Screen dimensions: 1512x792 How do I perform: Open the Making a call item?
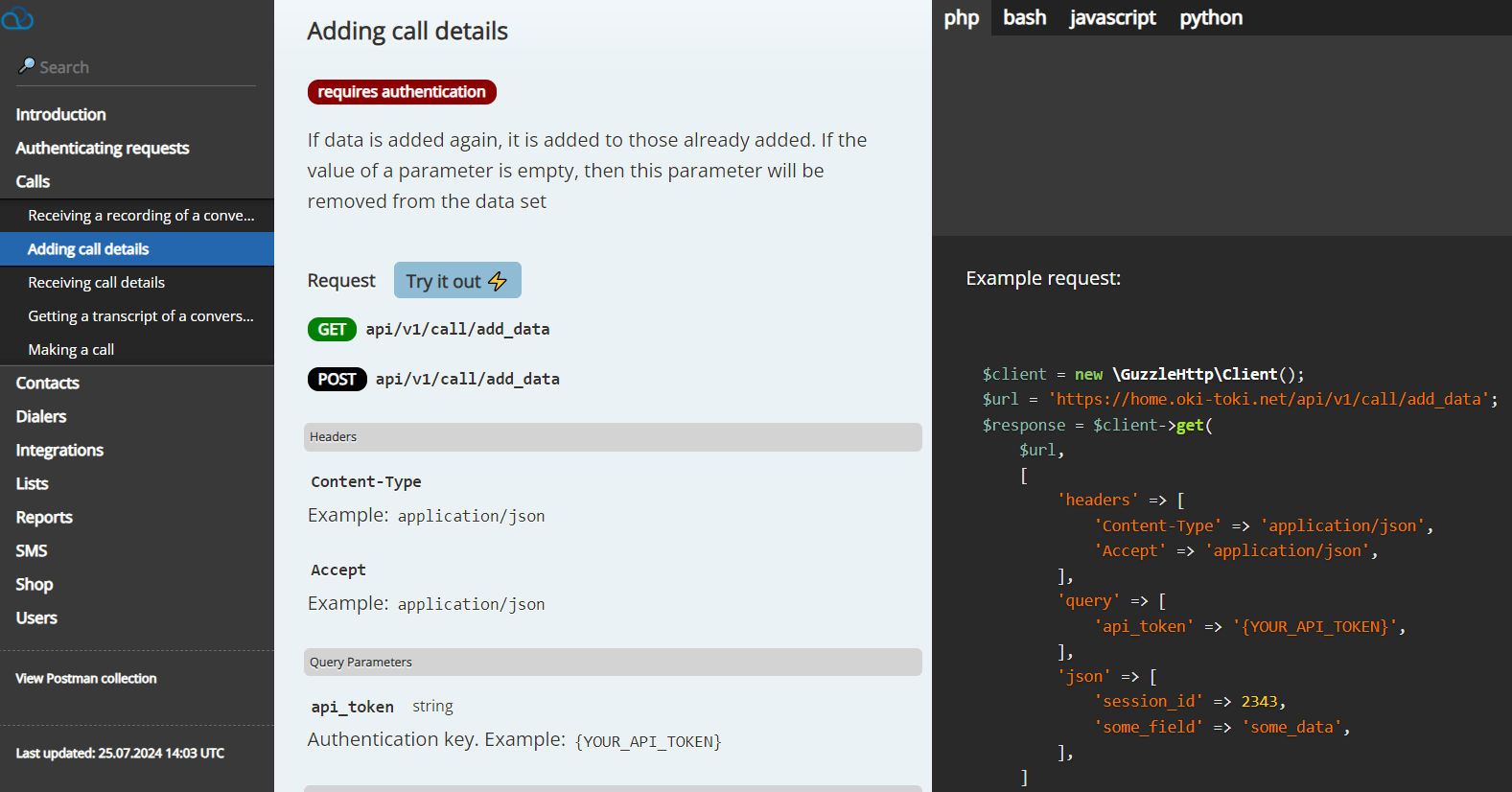point(71,350)
